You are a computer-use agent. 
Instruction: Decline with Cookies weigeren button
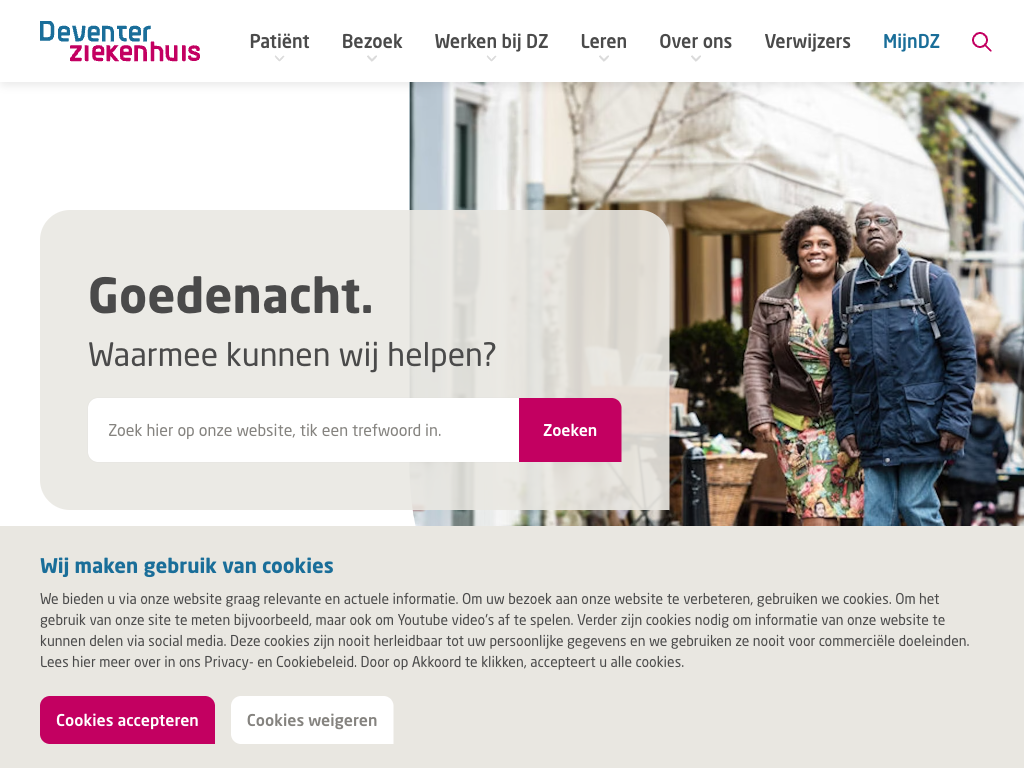tap(312, 720)
